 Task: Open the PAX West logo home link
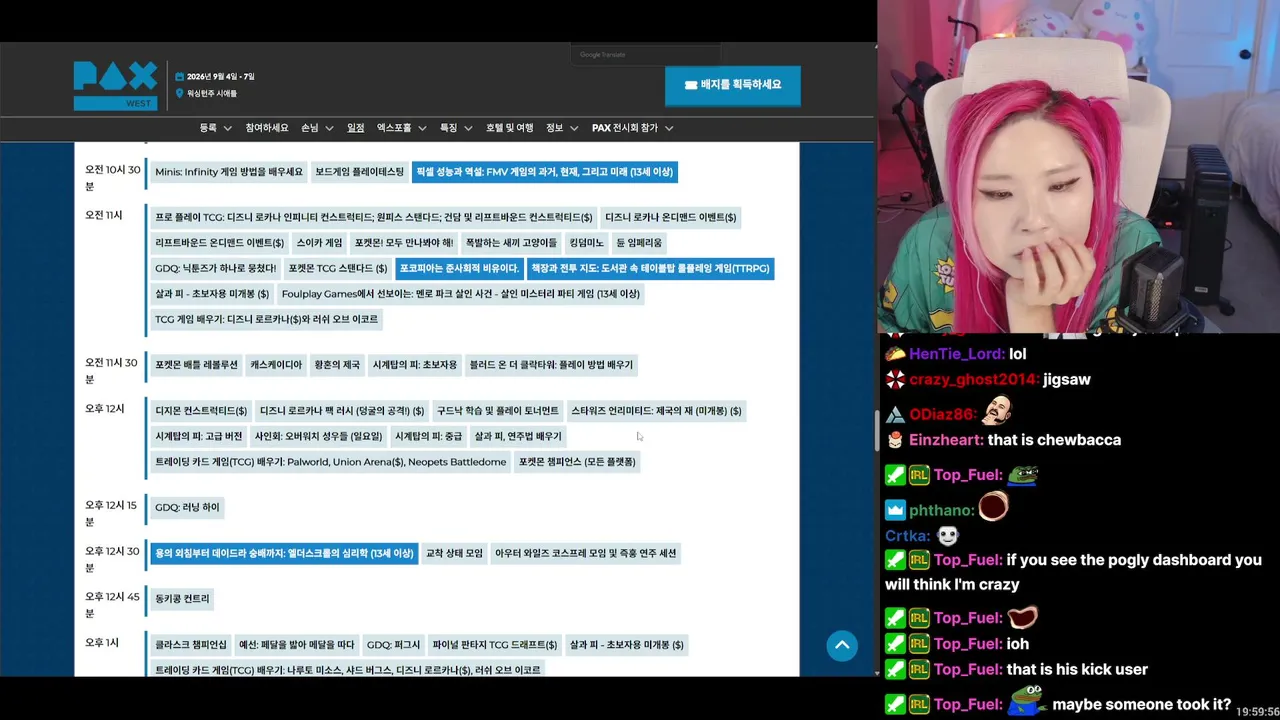point(115,85)
